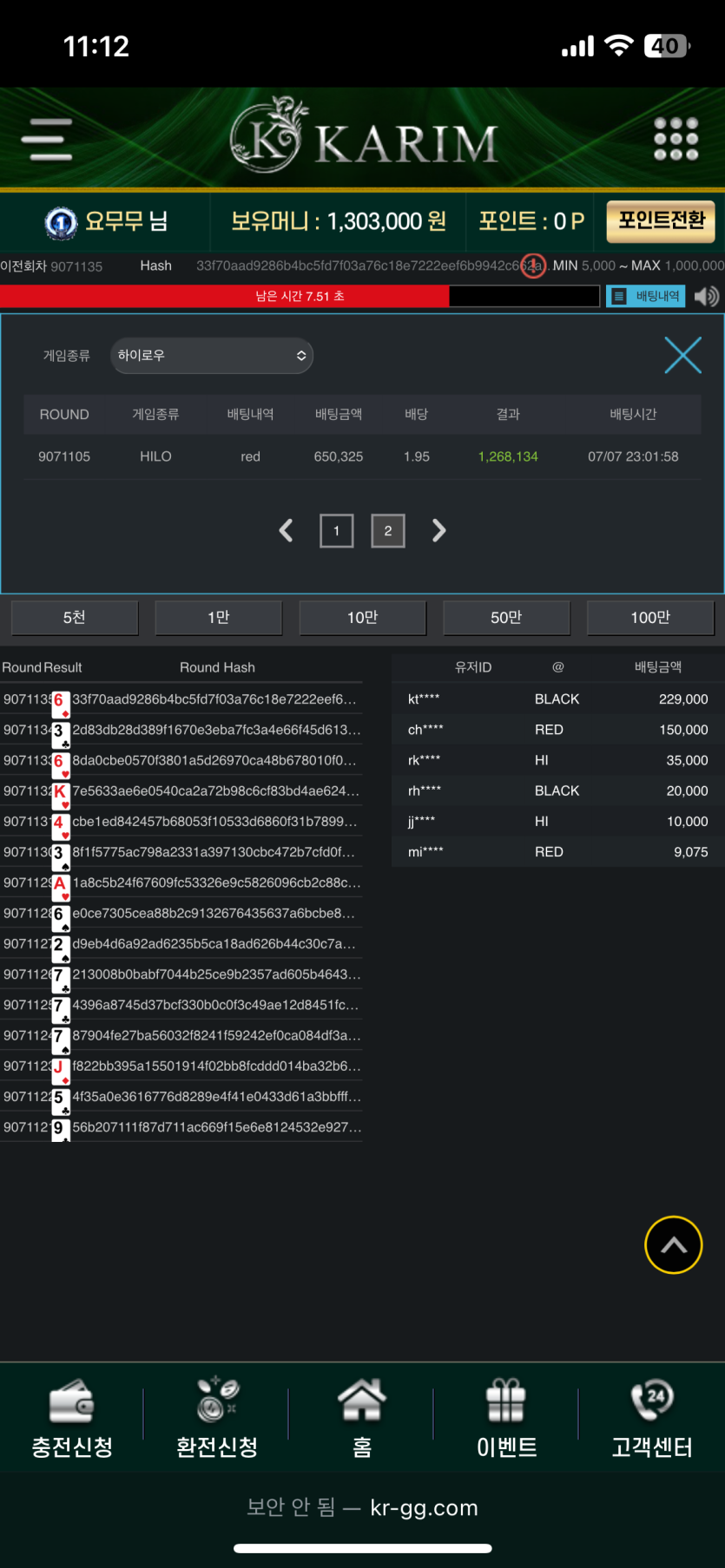Open the 충전신청 wallet icon
The image size is (725, 1568).
[72, 1401]
